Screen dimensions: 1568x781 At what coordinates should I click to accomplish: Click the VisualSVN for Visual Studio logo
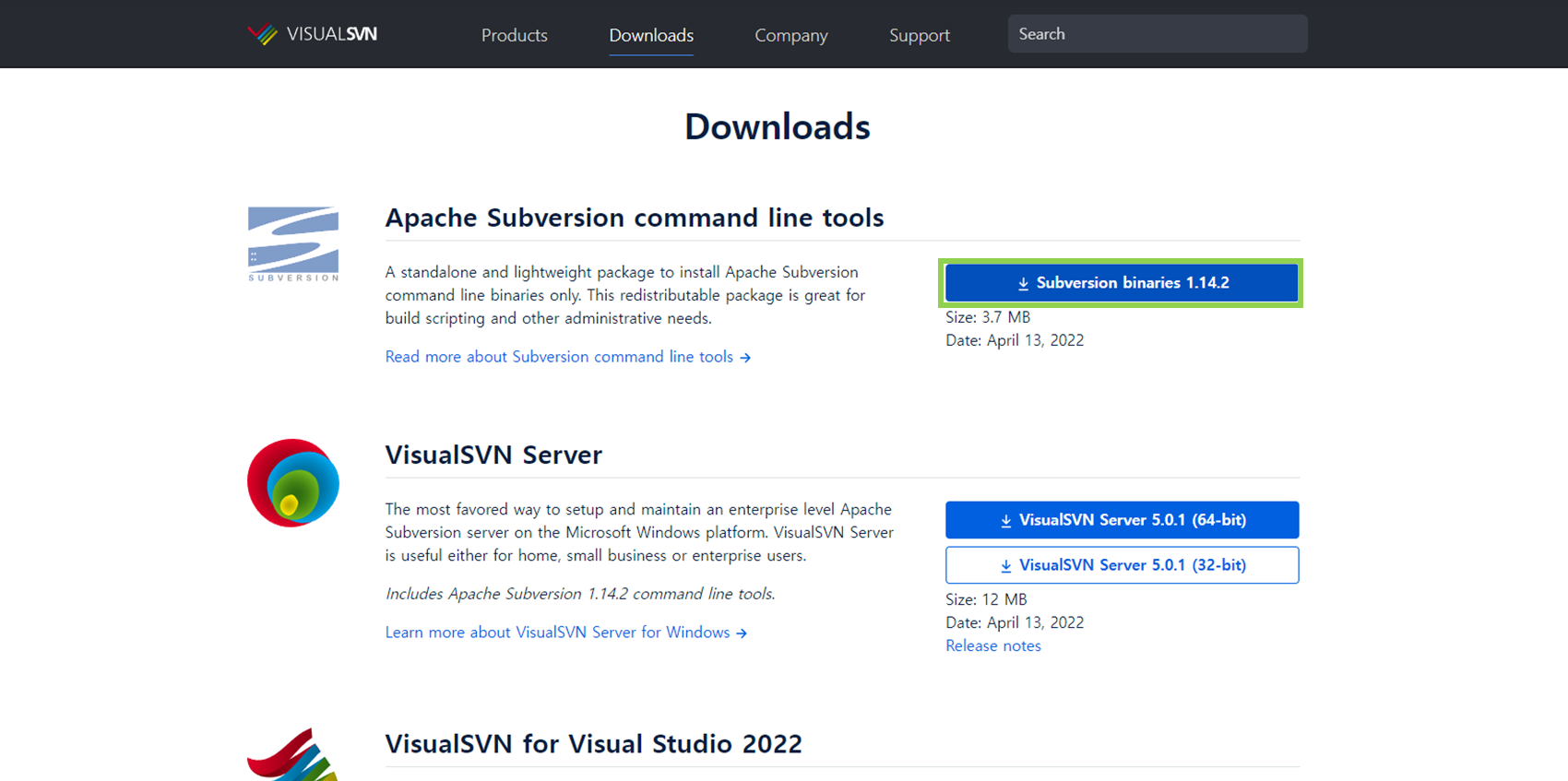[292, 755]
